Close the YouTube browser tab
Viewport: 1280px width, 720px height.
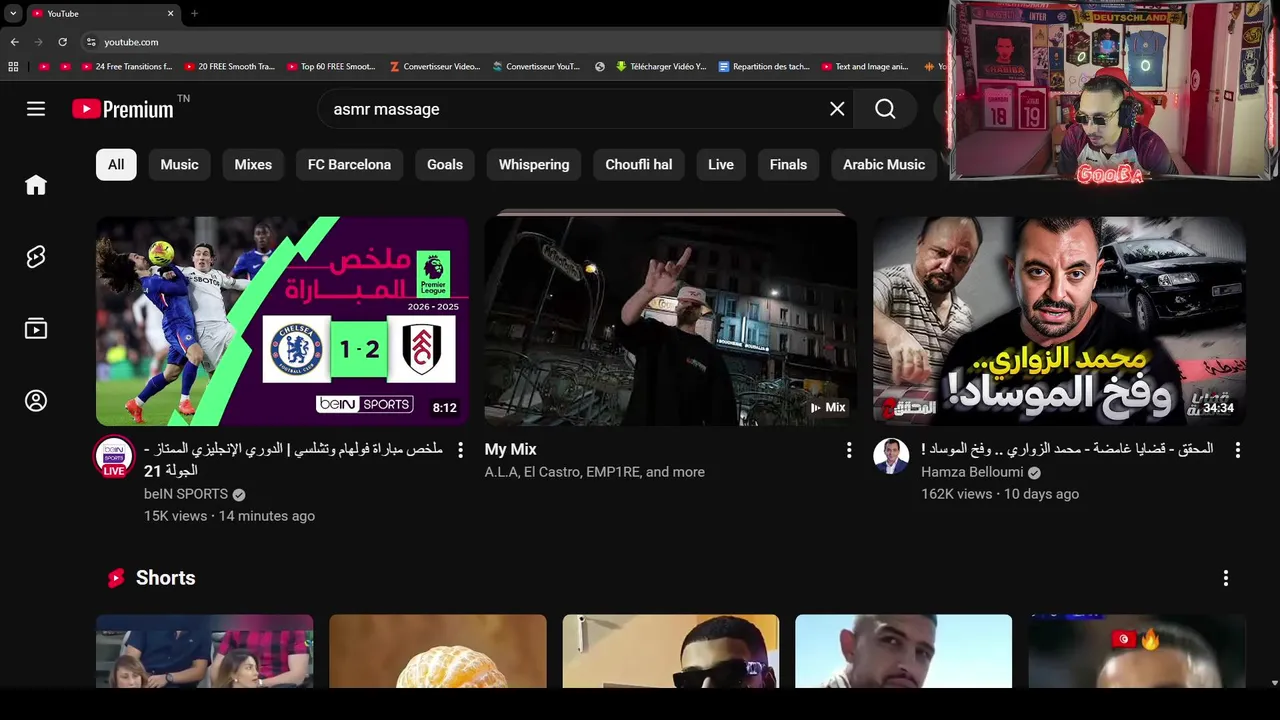[x=170, y=14]
